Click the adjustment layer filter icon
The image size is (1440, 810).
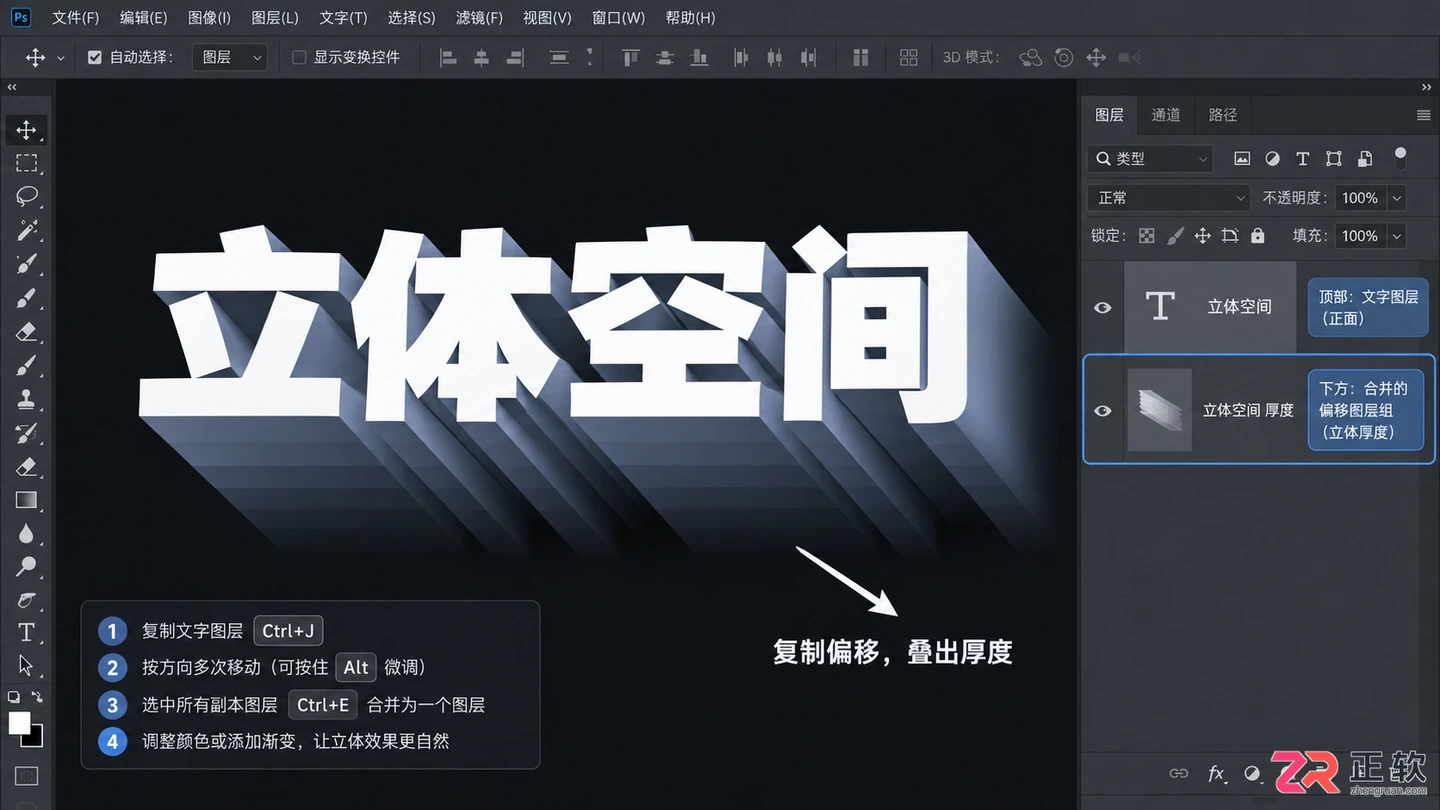(x=1272, y=159)
